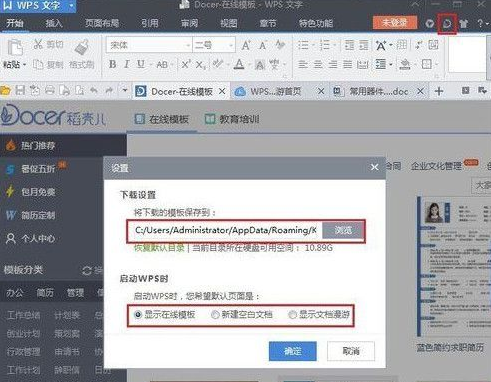Select 包月免费 in Docer sidebar

click(38, 192)
